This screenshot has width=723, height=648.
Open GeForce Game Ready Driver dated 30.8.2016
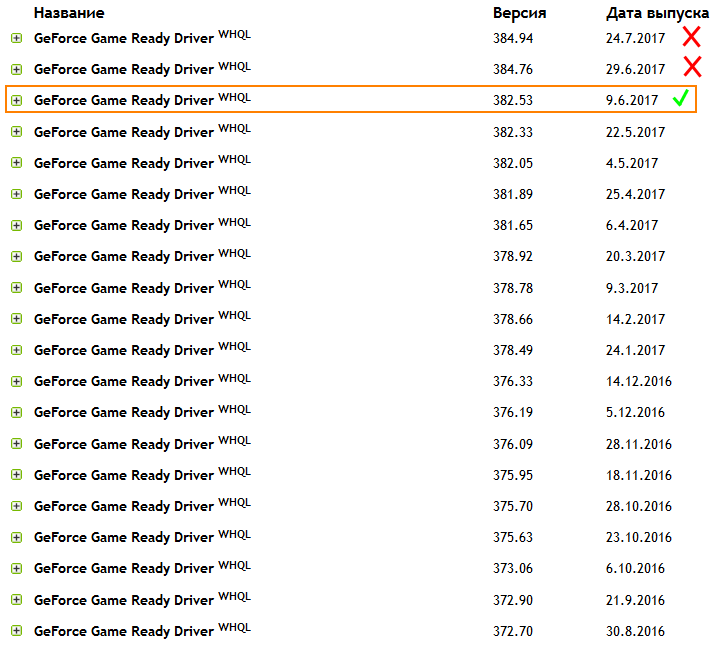coord(142,630)
